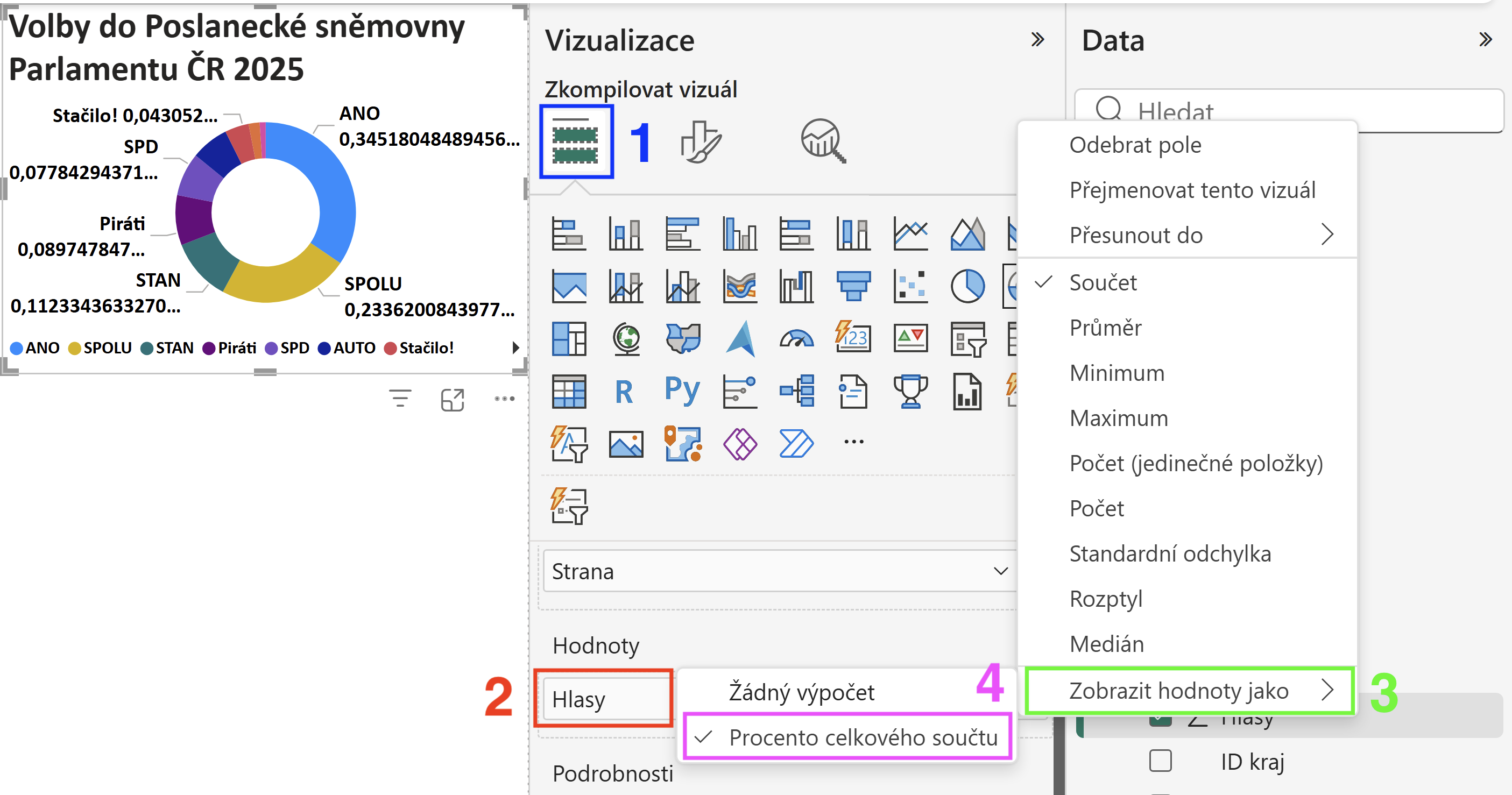Screen dimensions: 1512x795
Task: Select Odebrat pole menu item
Action: click(x=1187, y=145)
